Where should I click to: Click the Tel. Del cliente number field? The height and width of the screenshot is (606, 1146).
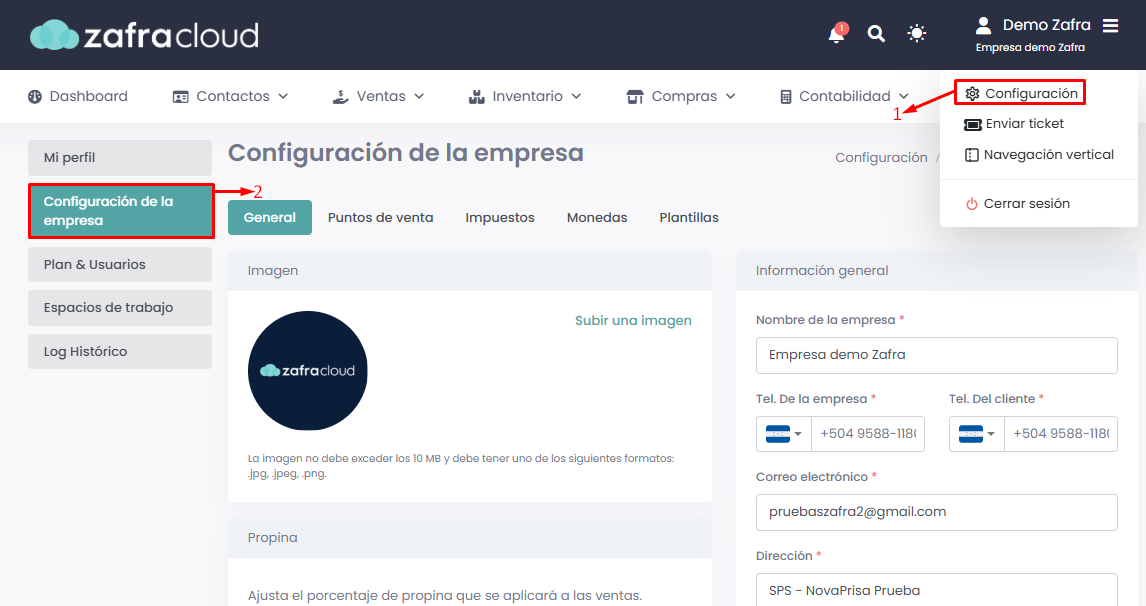pyautogui.click(x=1060, y=434)
